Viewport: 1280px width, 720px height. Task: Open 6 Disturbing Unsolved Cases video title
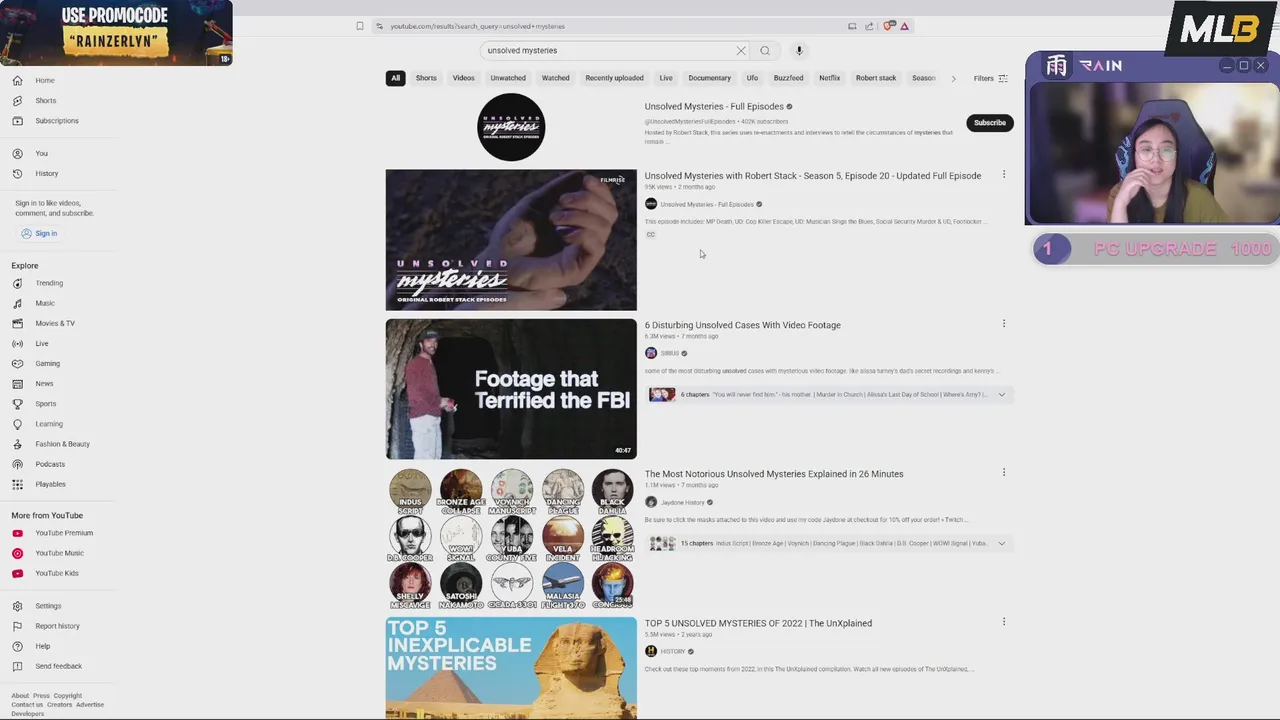pos(742,325)
